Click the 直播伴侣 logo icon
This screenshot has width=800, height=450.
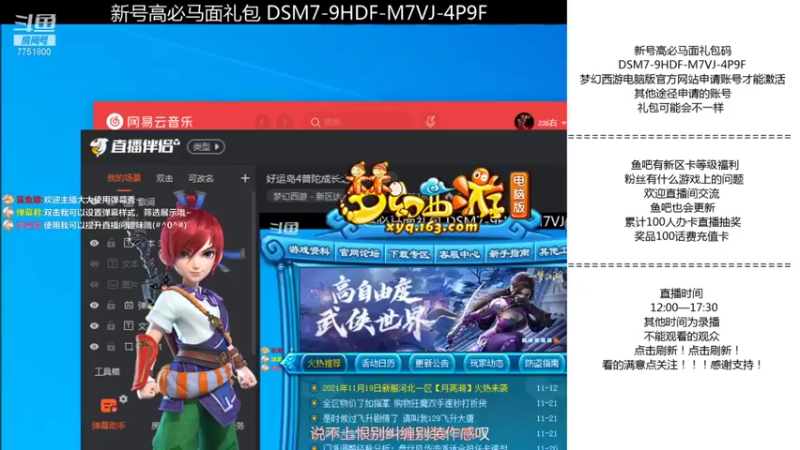click(98, 147)
